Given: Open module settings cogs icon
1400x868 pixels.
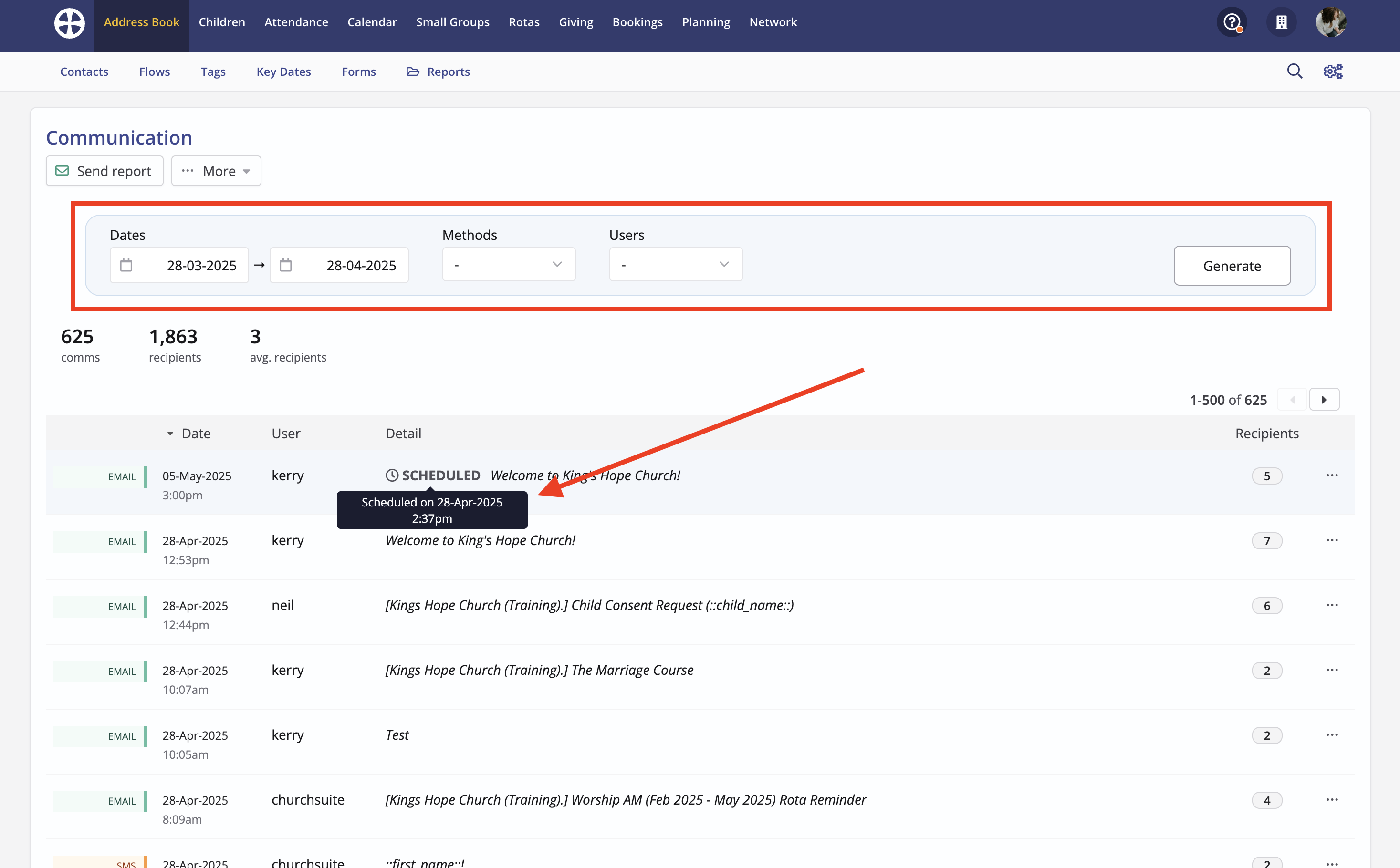Looking at the screenshot, I should [x=1333, y=71].
